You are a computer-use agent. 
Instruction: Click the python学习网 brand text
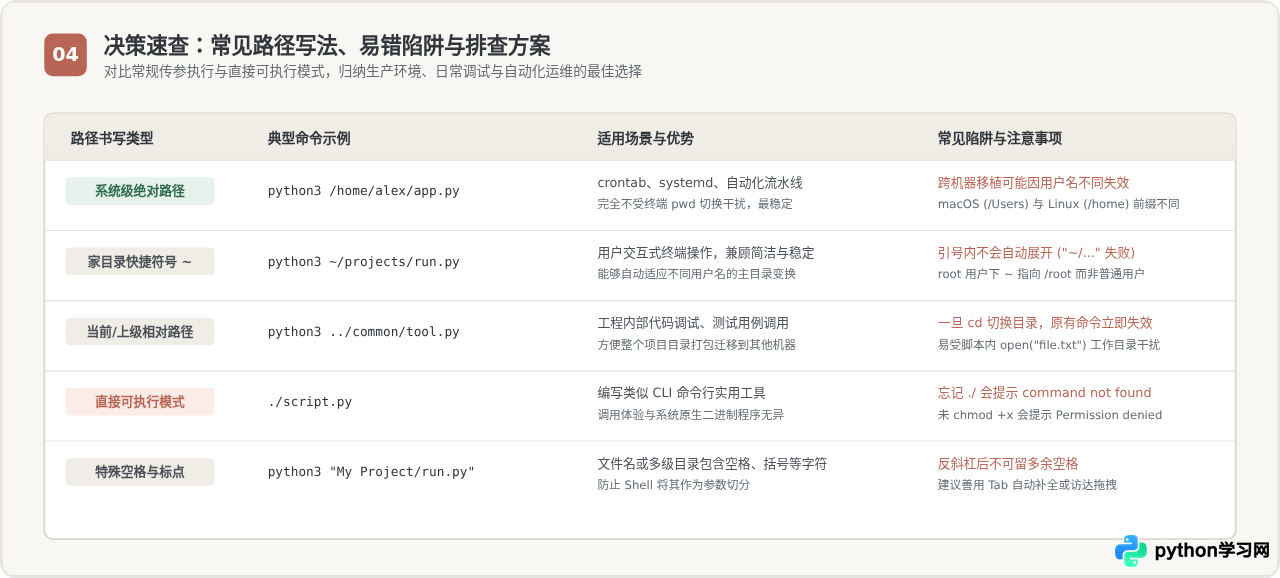(1212, 551)
